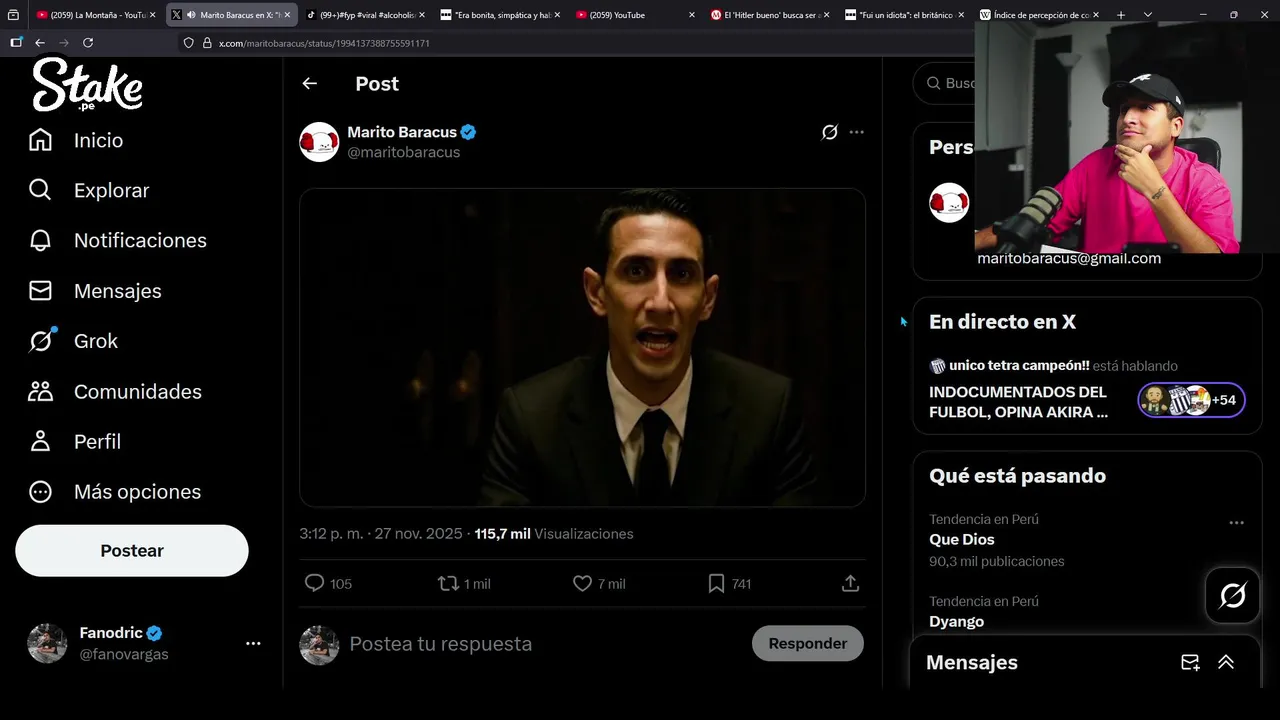Open the Explorar search icon in sidebar
The width and height of the screenshot is (1280, 720).
(x=40, y=190)
